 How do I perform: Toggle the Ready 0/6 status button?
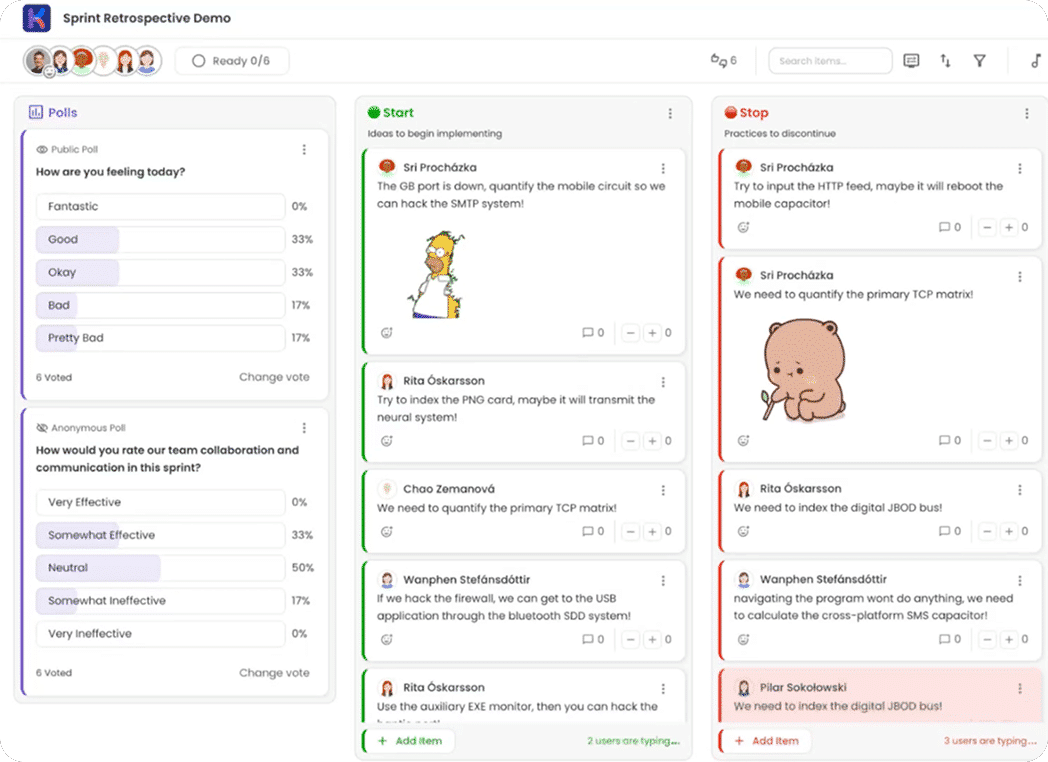coord(231,61)
